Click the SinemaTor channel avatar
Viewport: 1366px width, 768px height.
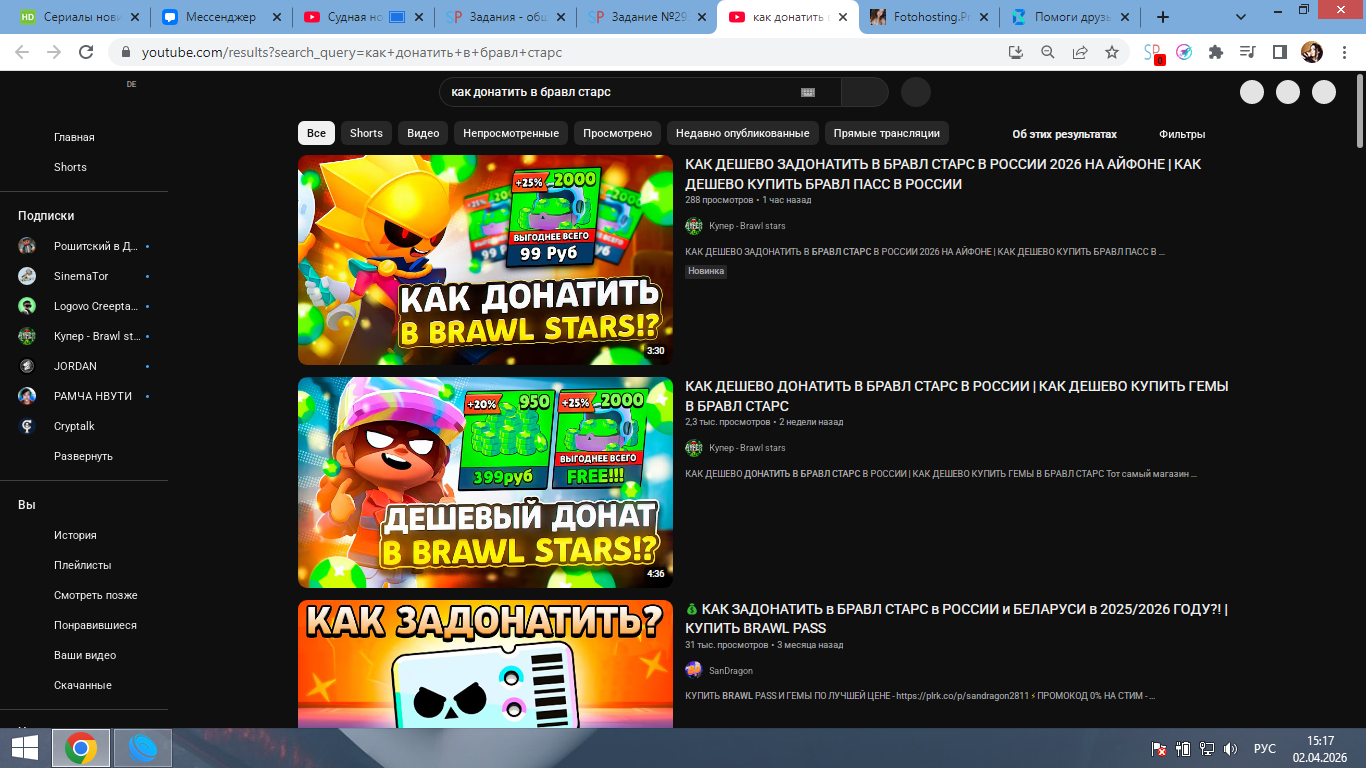pos(27,276)
